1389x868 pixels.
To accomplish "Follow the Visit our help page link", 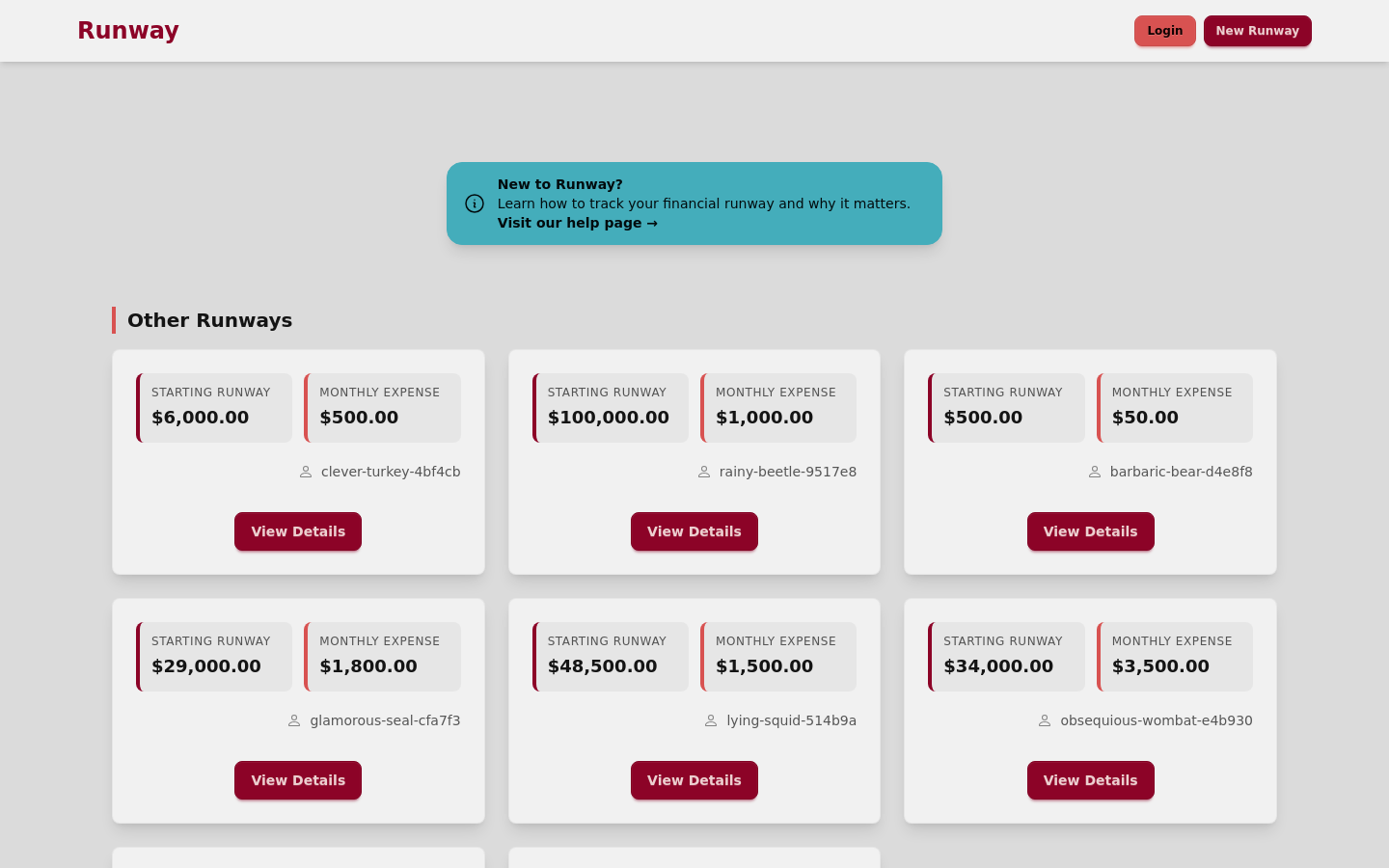I will (x=577, y=223).
